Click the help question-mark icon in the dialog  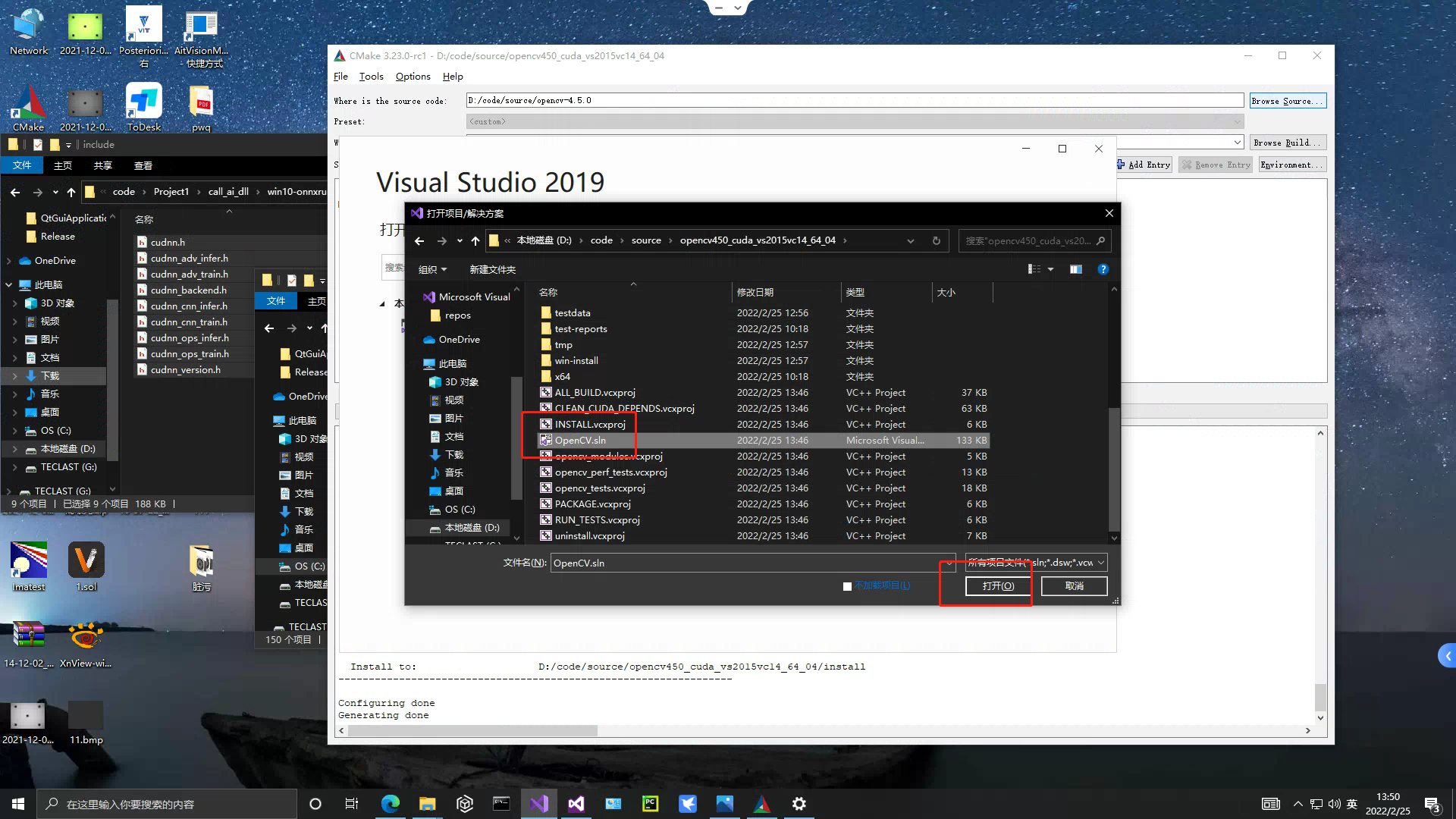click(1103, 269)
